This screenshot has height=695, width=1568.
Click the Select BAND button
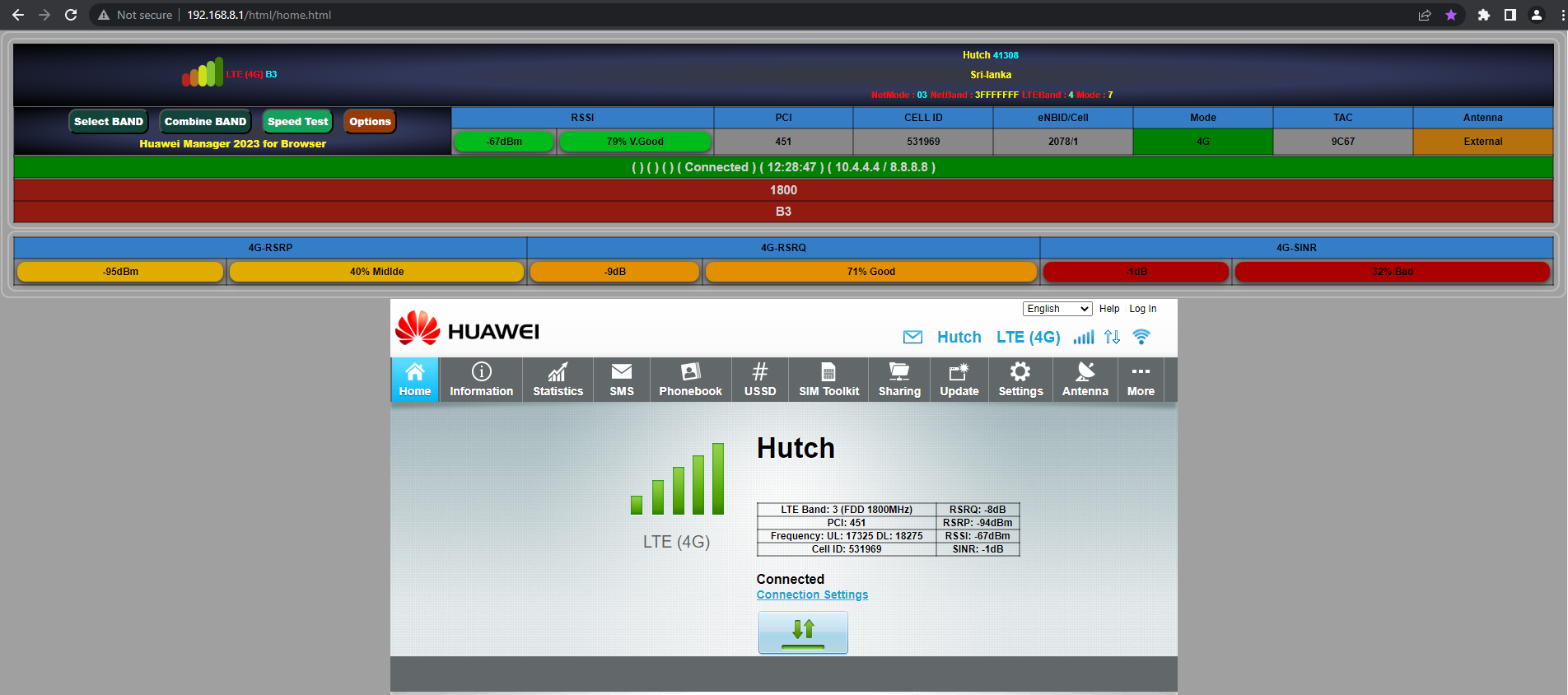pyautogui.click(x=109, y=121)
